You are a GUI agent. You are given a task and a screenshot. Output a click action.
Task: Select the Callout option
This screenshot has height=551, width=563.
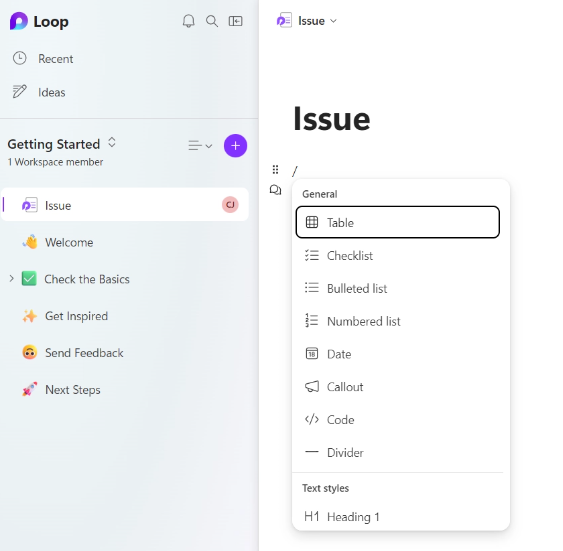pos(397,387)
